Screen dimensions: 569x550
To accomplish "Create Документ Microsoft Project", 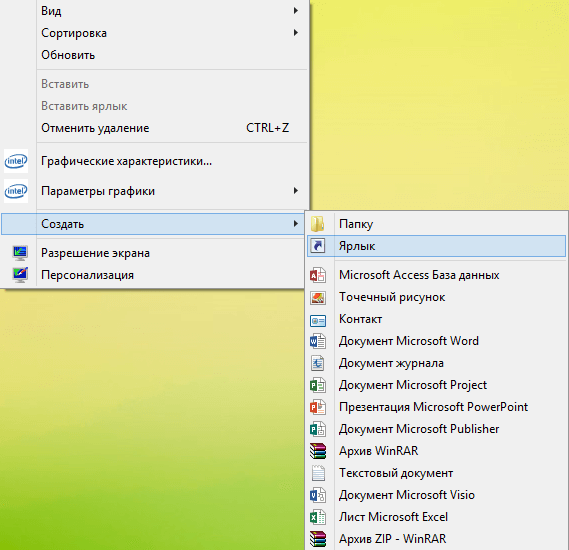I will pos(437,385).
